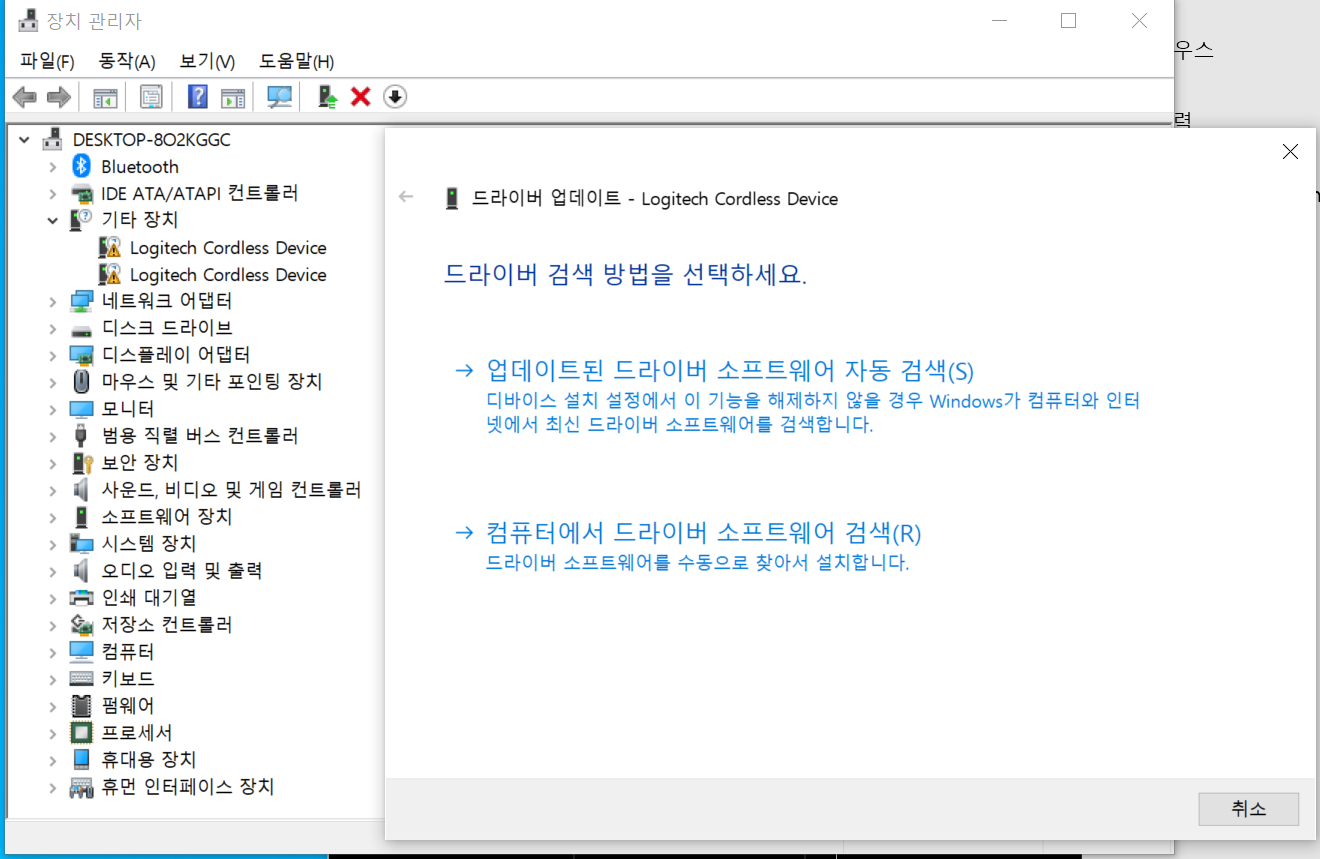This screenshot has width=1320, height=859.
Task: Select the IDE ATA/ATAPI 컨트롤러 label
Action: pos(200,193)
